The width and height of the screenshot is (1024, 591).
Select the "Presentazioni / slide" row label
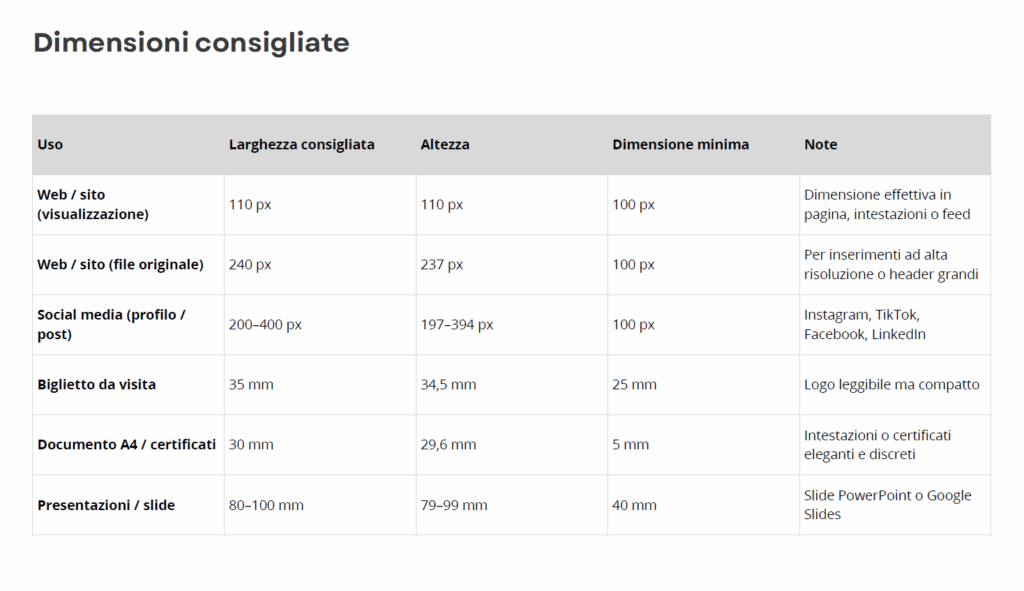106,506
